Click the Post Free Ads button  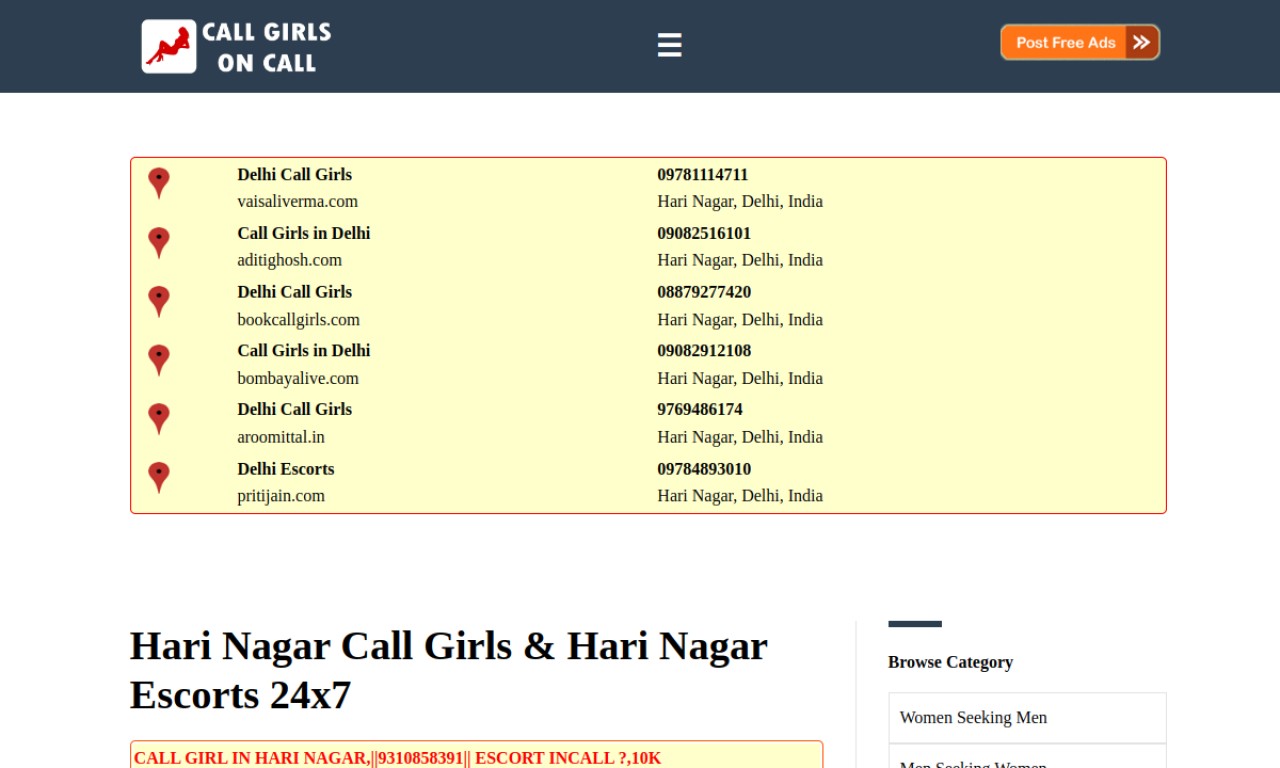tap(1080, 42)
